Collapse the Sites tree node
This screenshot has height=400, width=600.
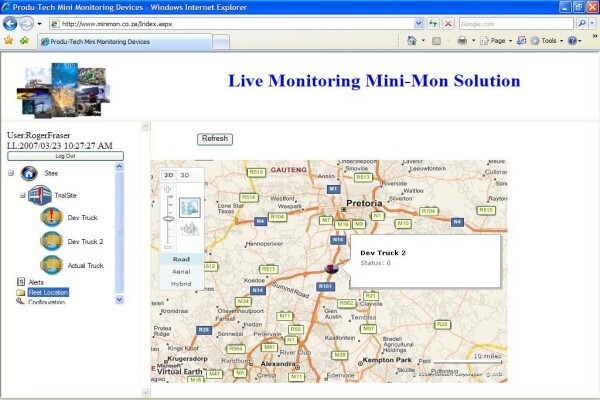click(x=11, y=173)
